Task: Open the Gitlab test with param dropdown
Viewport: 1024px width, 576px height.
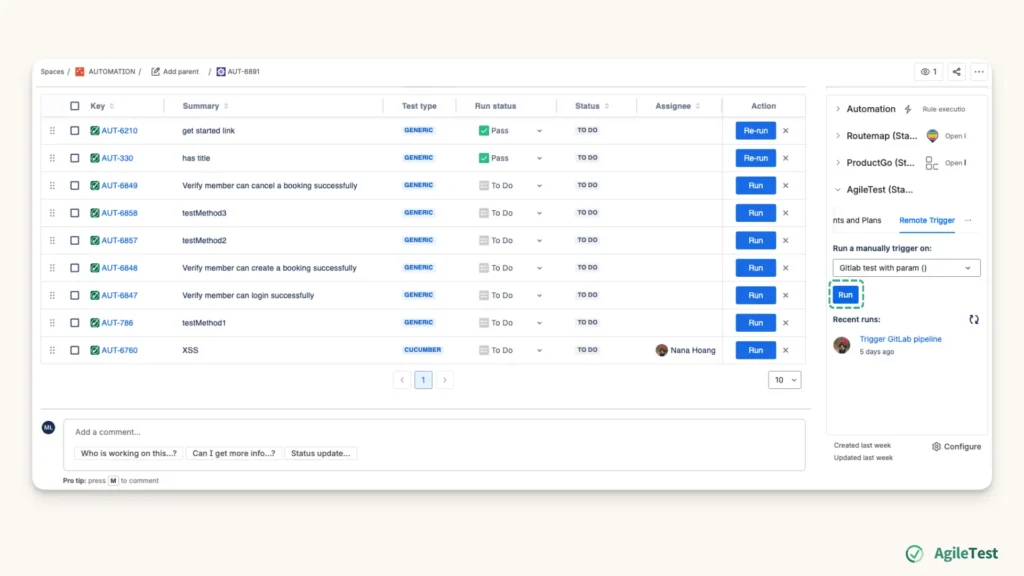Action: tap(906, 268)
